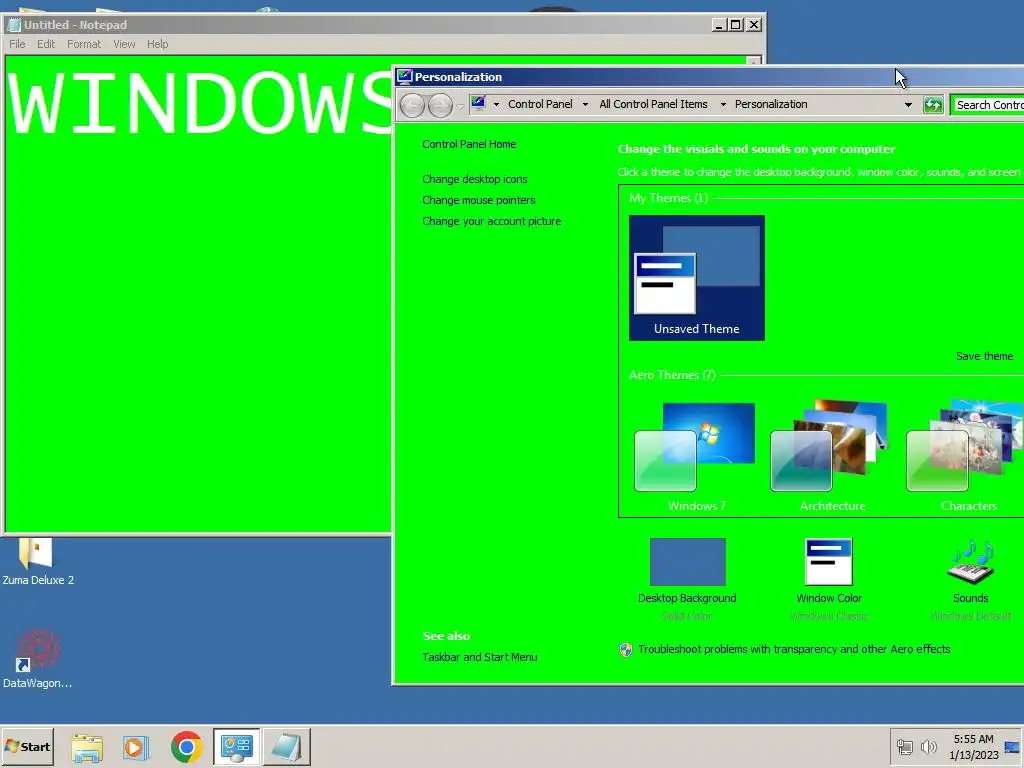1024x768 pixels.
Task: Expand dropdown arrow after All Control Panel Items
Action: pyautogui.click(x=723, y=104)
